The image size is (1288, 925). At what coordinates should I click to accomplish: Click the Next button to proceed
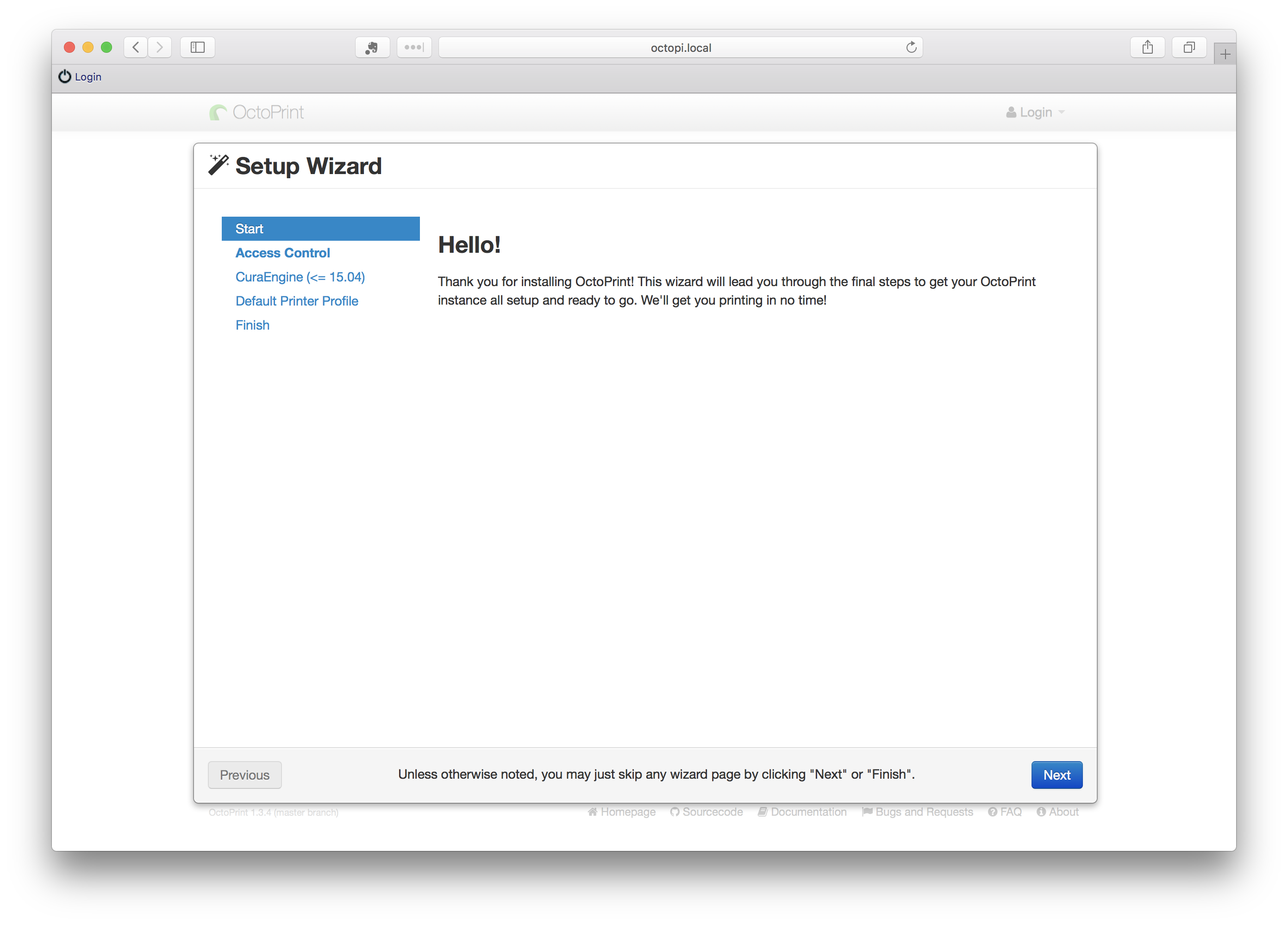tap(1056, 775)
